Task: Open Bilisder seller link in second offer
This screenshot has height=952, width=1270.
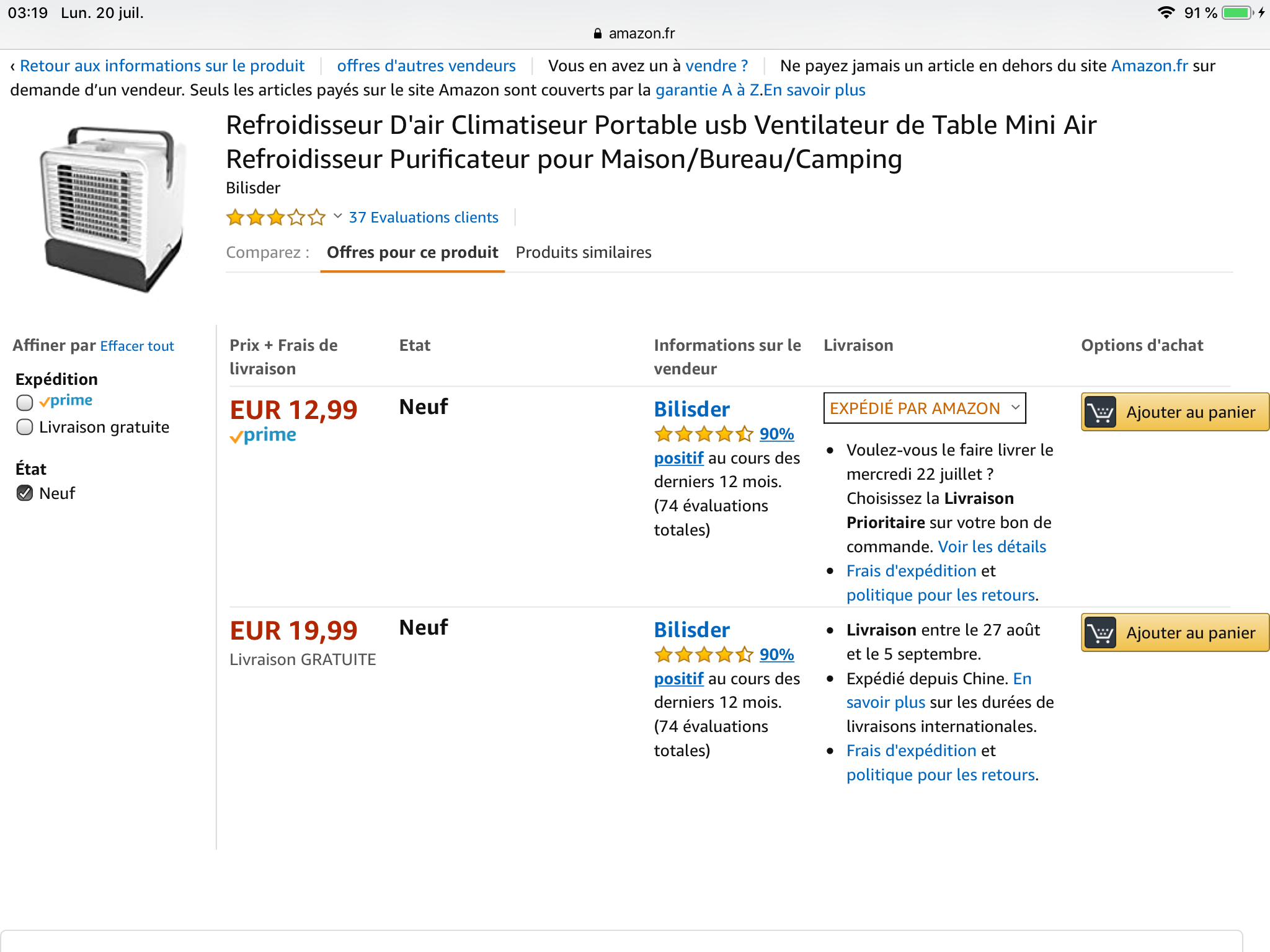Action: (x=691, y=630)
